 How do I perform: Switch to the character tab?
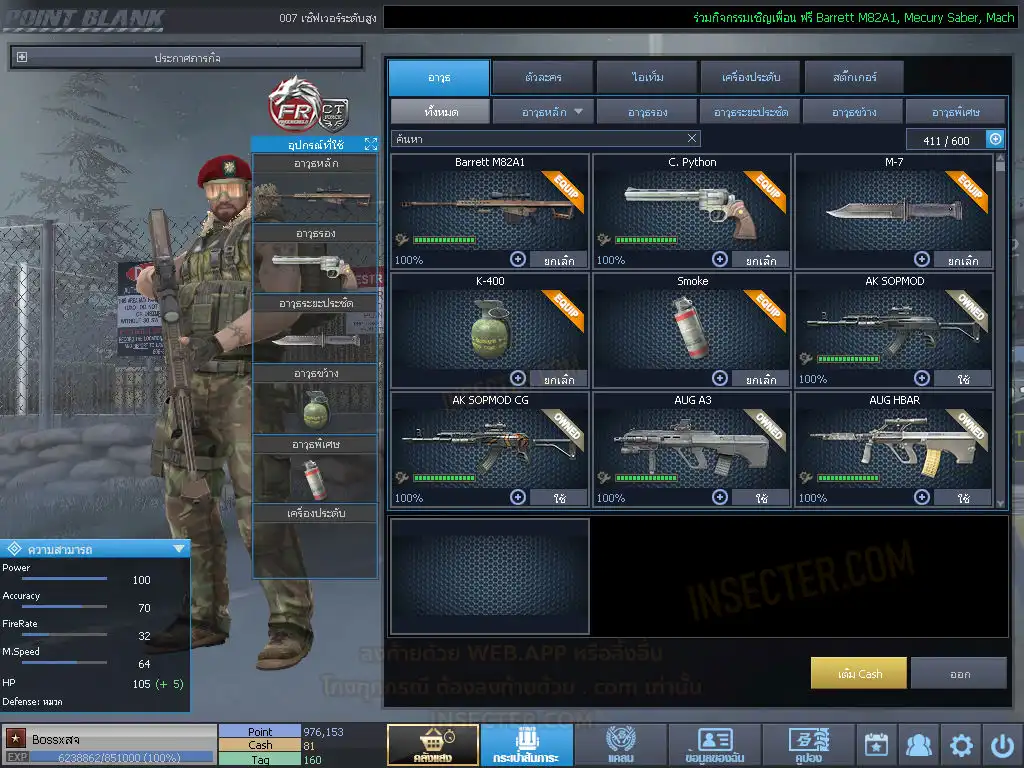[x=541, y=77]
